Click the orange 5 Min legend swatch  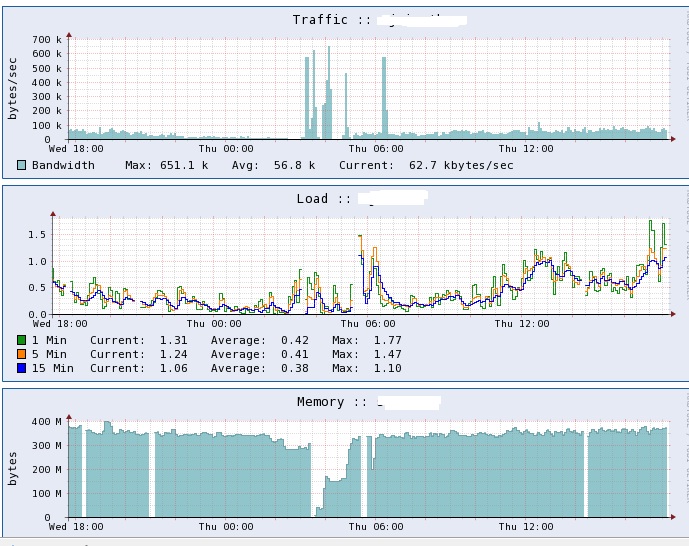pos(22,354)
